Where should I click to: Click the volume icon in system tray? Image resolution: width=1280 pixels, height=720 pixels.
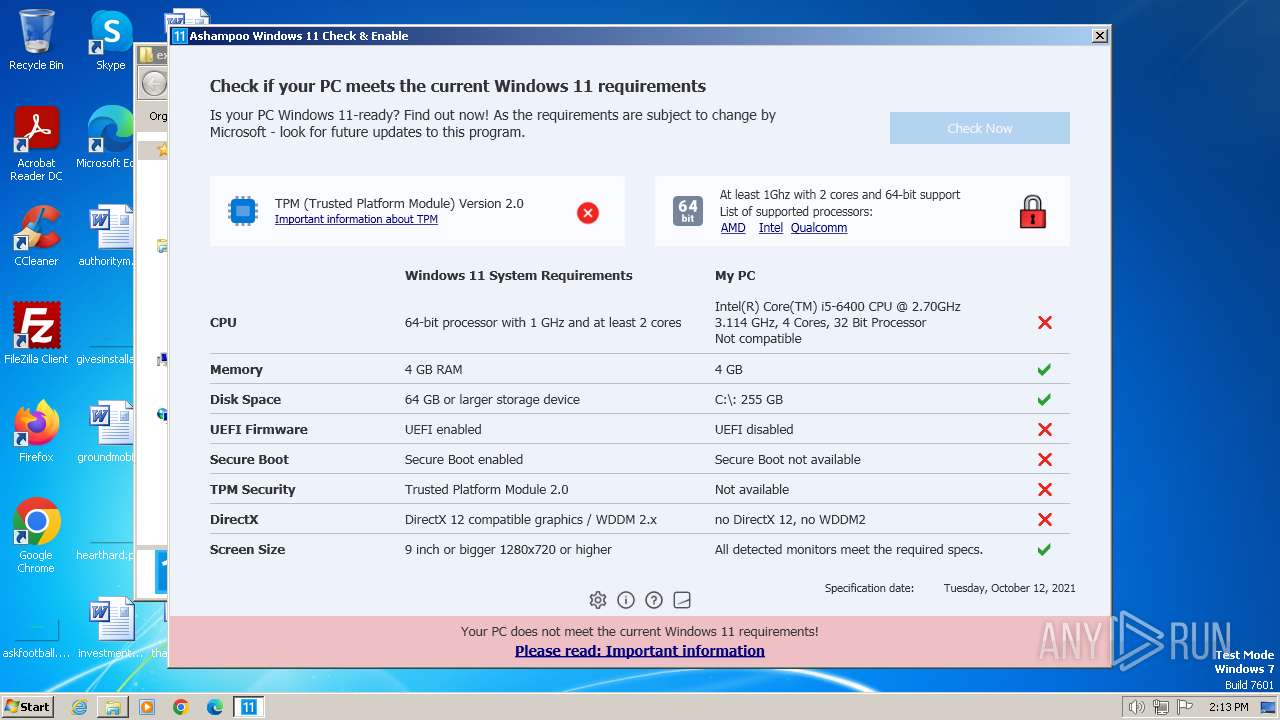[x=1137, y=707]
